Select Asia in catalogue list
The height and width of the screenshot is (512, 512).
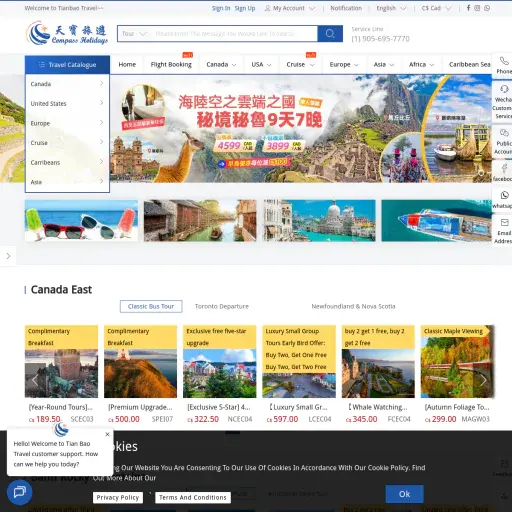(67, 182)
